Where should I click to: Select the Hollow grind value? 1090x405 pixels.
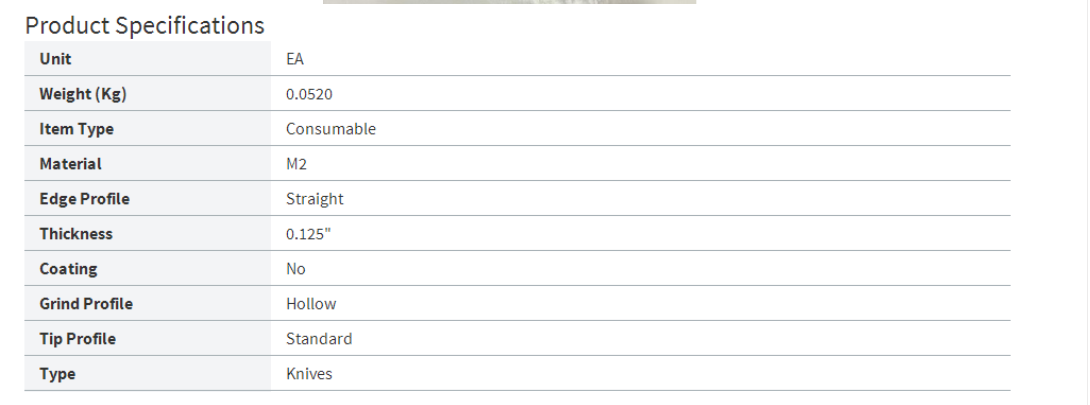[x=311, y=304]
